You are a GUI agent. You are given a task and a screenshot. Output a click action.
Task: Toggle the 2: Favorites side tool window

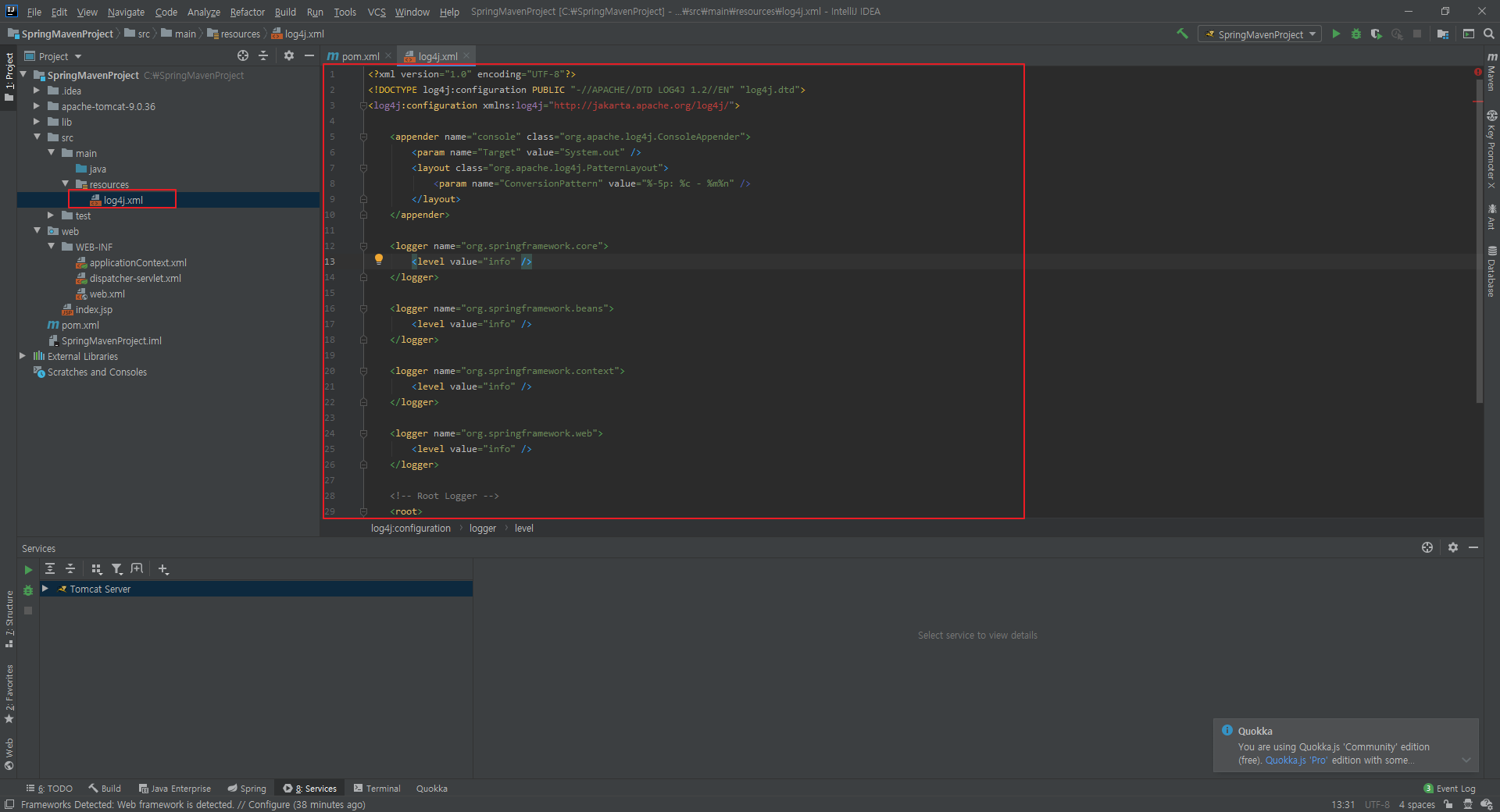pyautogui.click(x=9, y=694)
